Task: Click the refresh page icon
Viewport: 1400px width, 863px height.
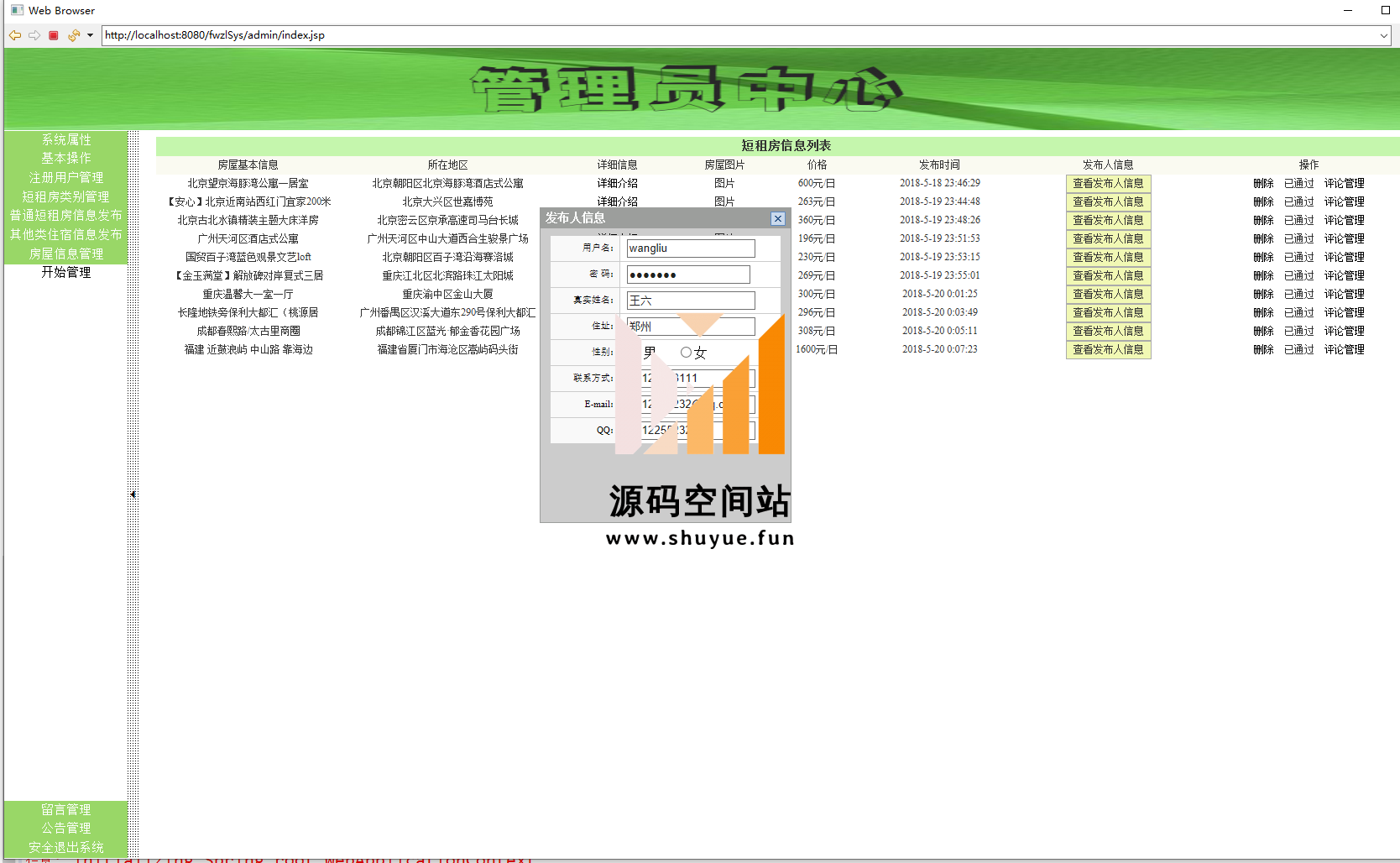Action: click(74, 35)
